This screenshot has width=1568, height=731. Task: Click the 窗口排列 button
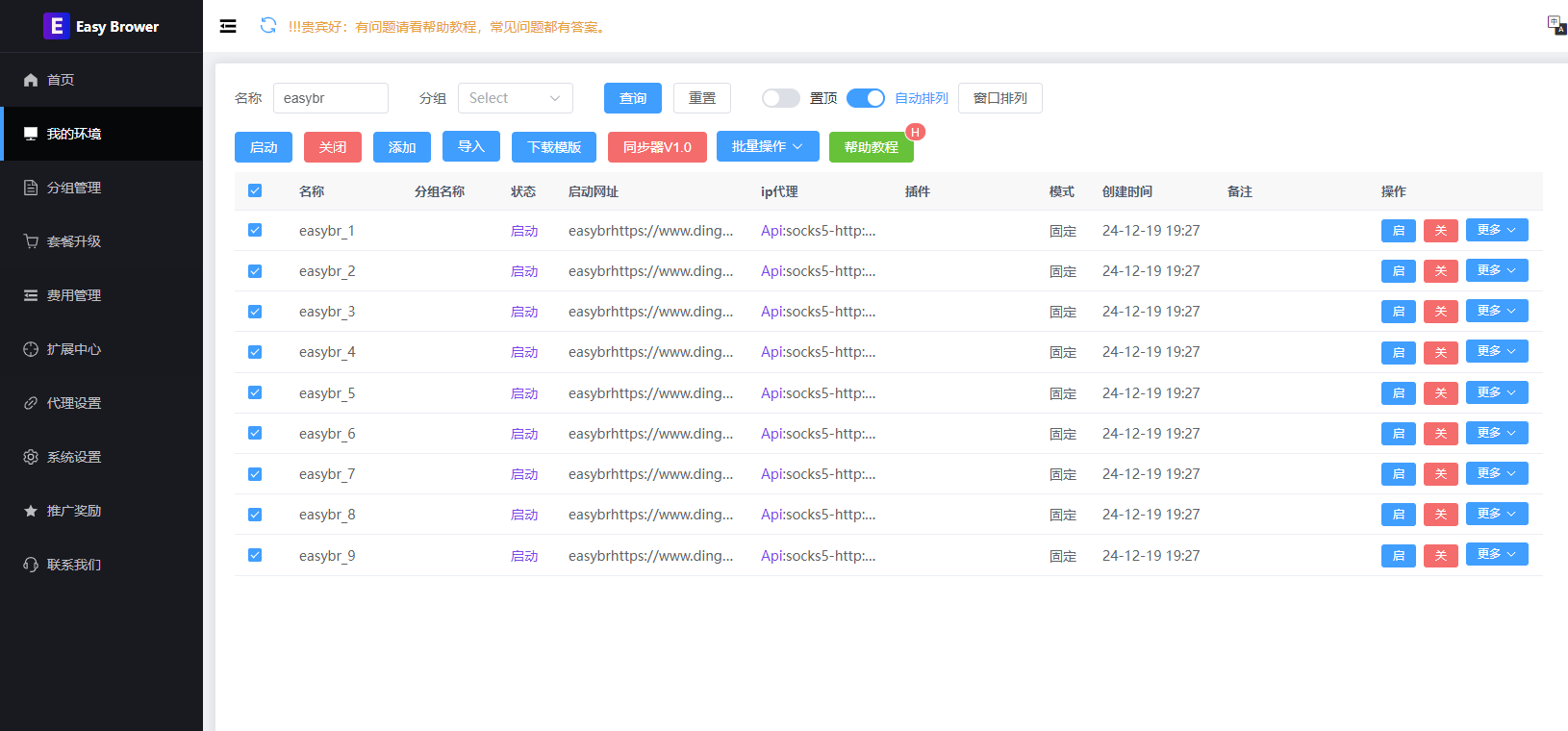(x=1000, y=98)
